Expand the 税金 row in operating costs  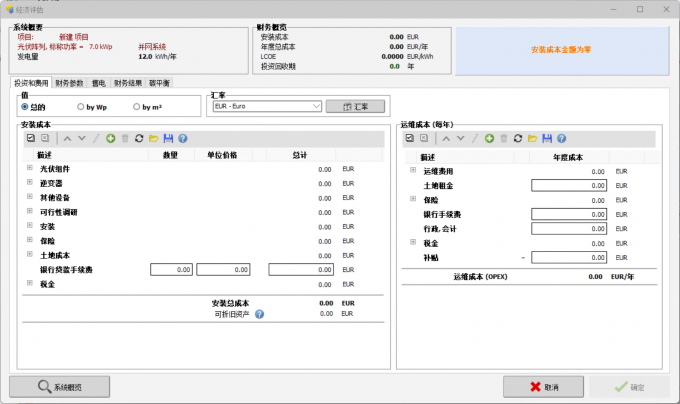coord(413,242)
